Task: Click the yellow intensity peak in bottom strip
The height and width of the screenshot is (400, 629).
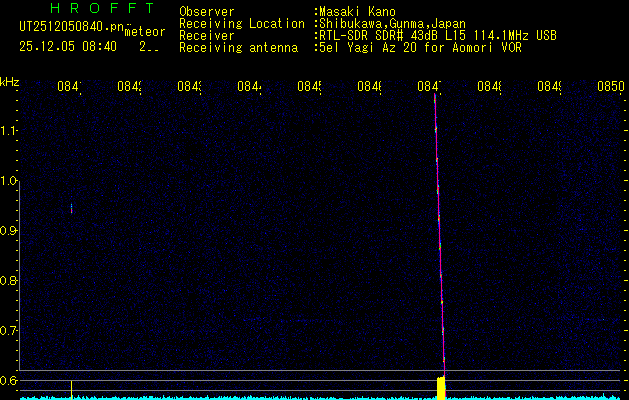Action: pyautogui.click(x=441, y=387)
